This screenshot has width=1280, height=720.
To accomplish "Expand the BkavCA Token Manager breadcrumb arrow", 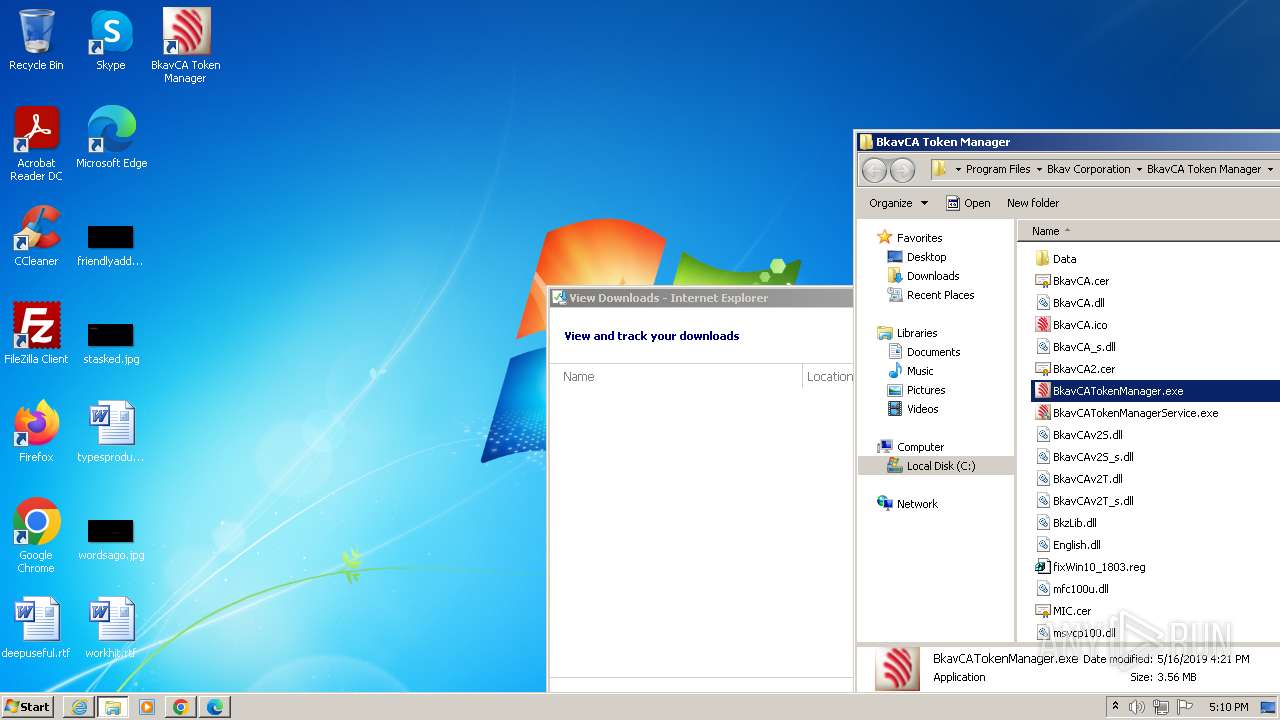I will (x=1270, y=169).
